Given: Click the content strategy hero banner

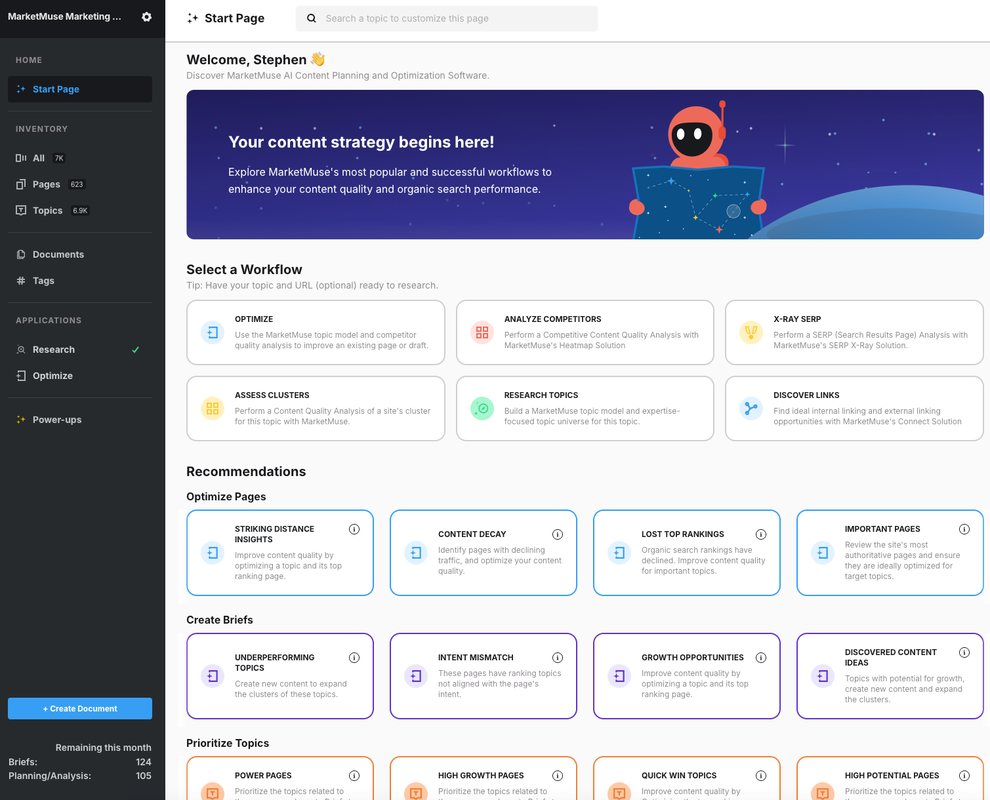Looking at the screenshot, I should pos(585,164).
